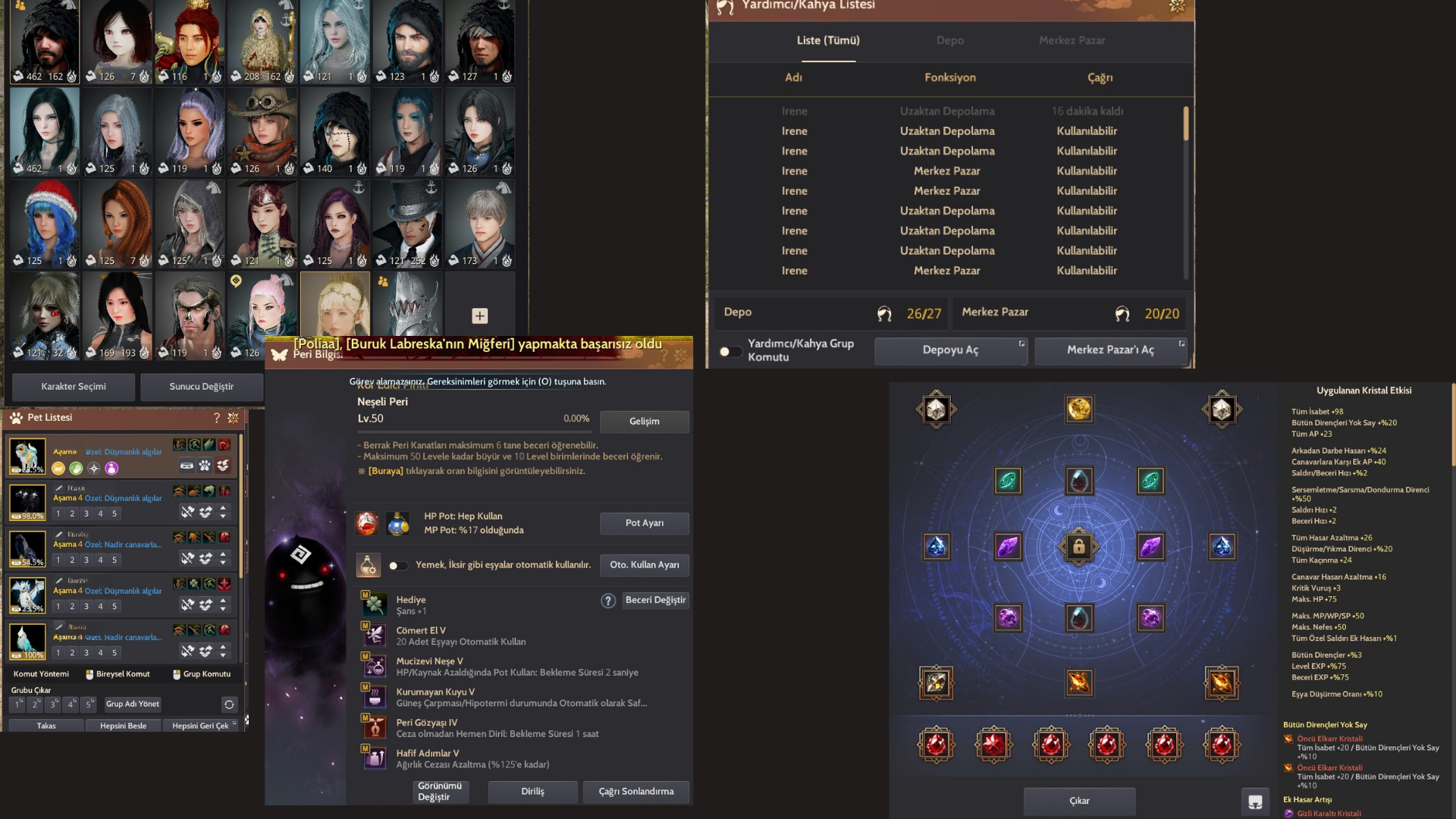Expand the Hepsini Geri Çek option
Viewport: 1456px width, 819px height.
pos(234,723)
